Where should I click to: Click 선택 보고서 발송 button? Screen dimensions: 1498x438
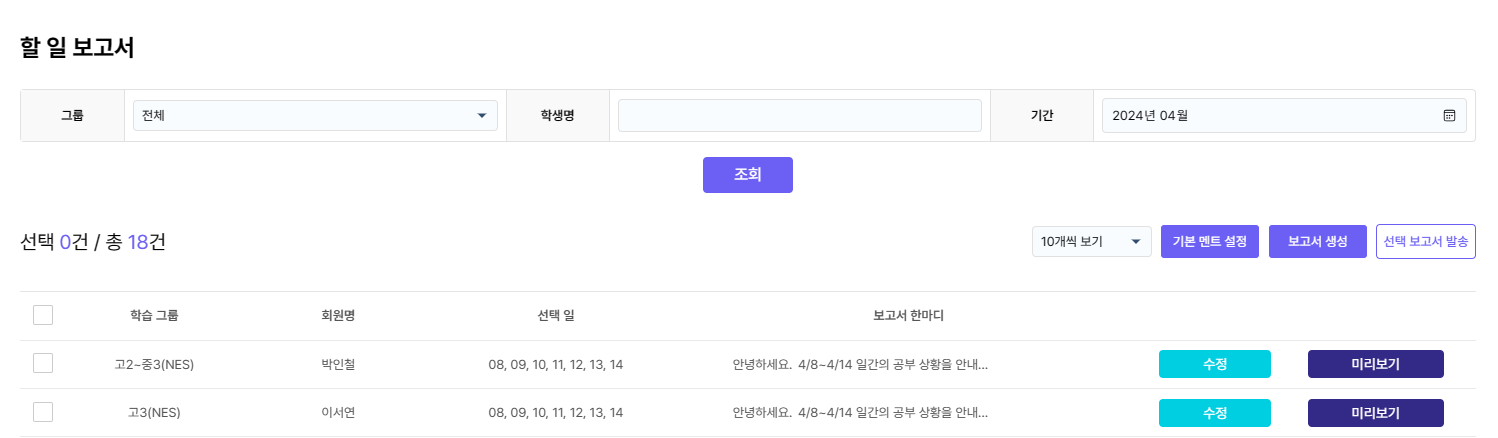(1425, 241)
